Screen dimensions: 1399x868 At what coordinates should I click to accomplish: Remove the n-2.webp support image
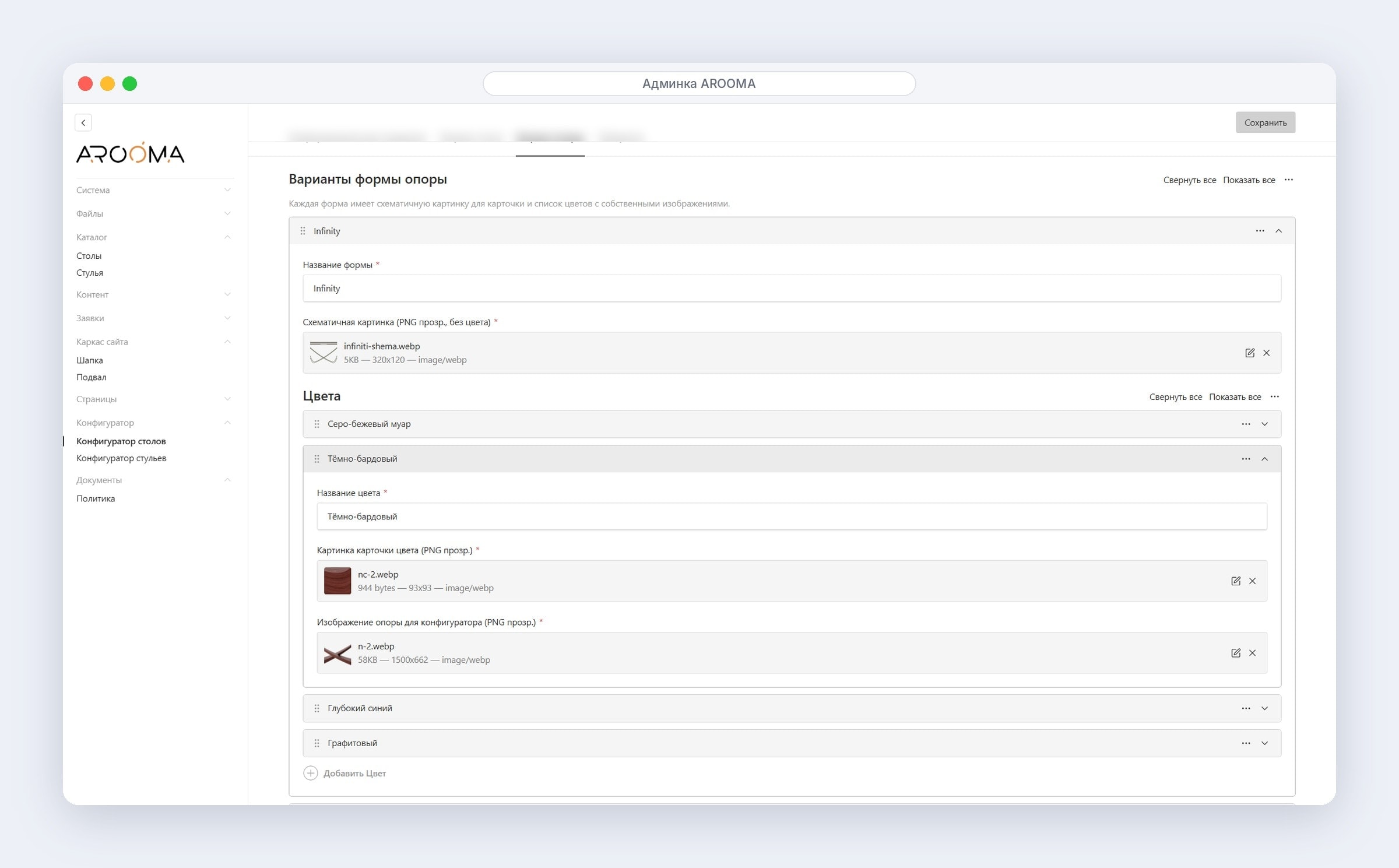(1252, 653)
